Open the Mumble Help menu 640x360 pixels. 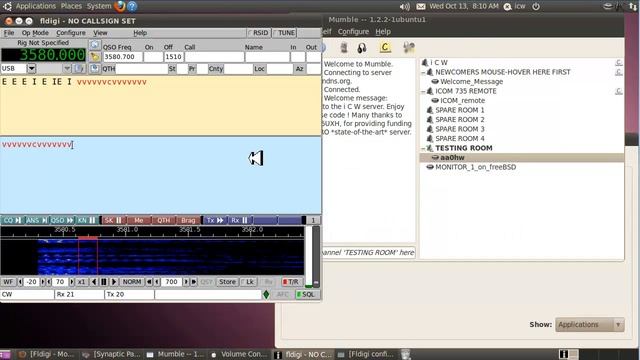pyautogui.click(x=383, y=31)
